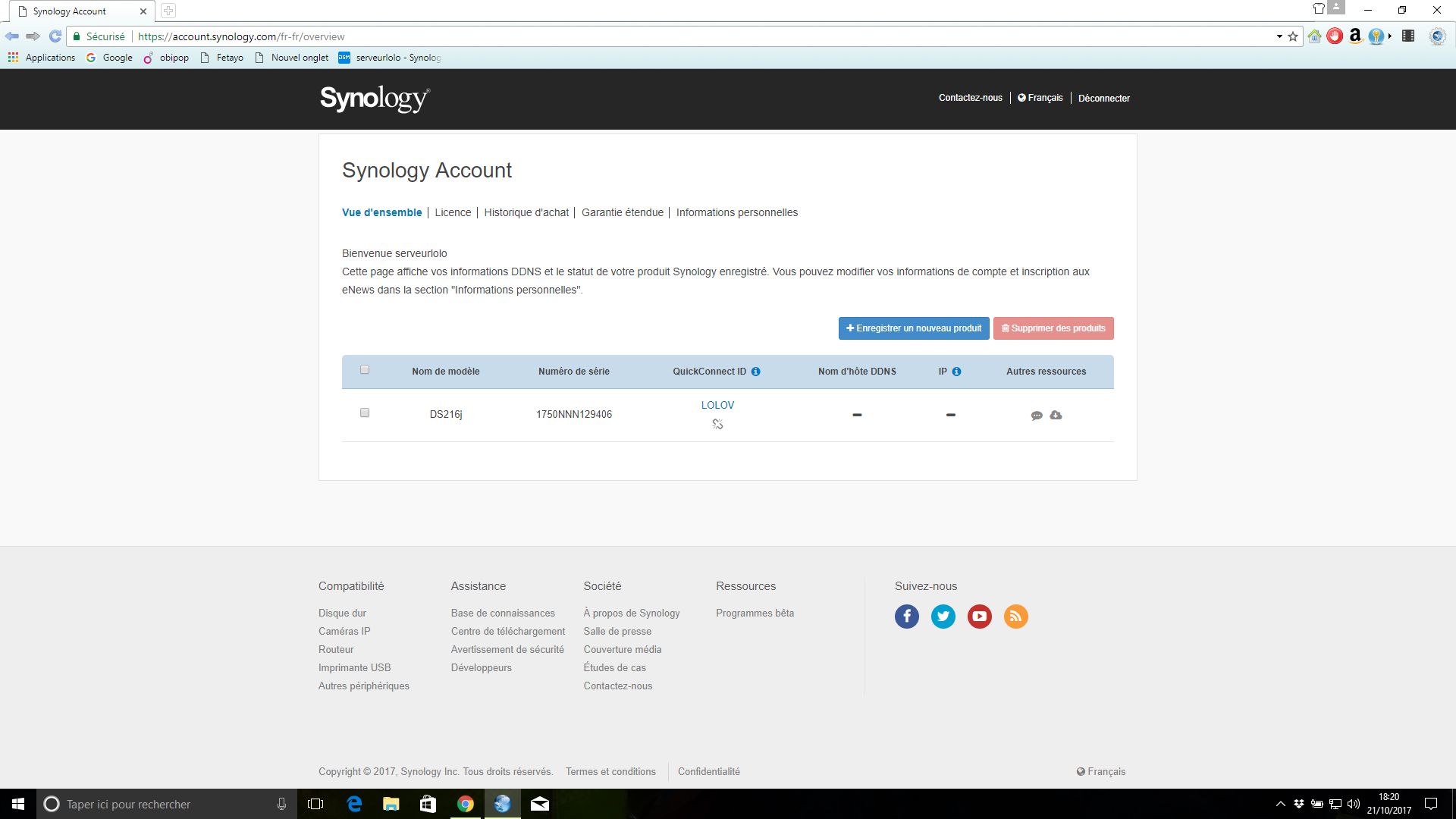Viewport: 1456px width, 819px height.
Task: Click the Déconnecter link
Action: (1103, 99)
